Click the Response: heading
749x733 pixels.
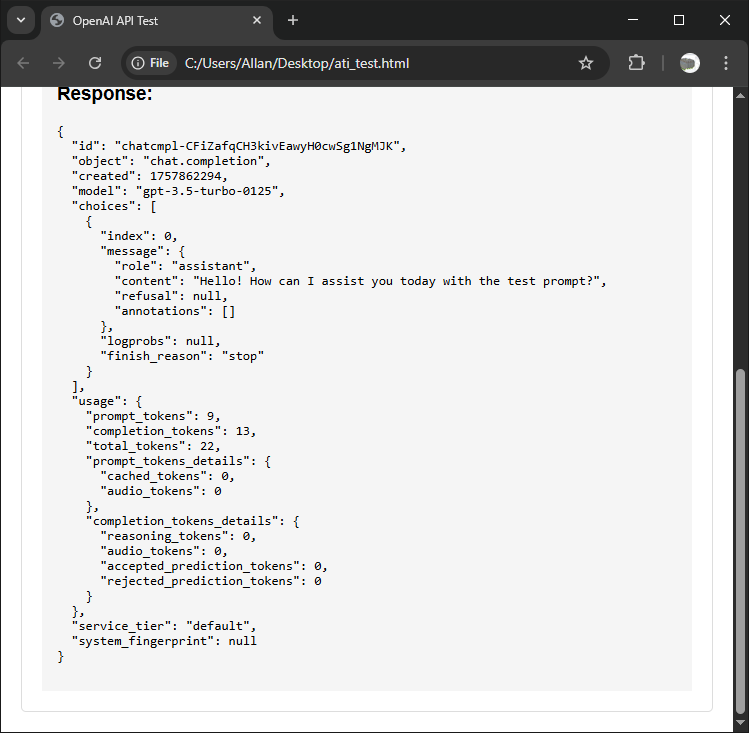pyautogui.click(x=105, y=94)
